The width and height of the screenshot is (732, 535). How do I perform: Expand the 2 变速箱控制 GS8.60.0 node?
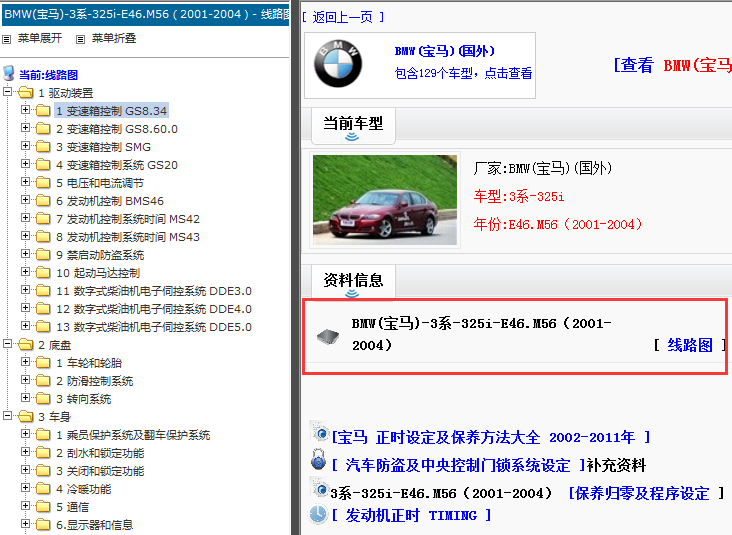[x=26, y=129]
